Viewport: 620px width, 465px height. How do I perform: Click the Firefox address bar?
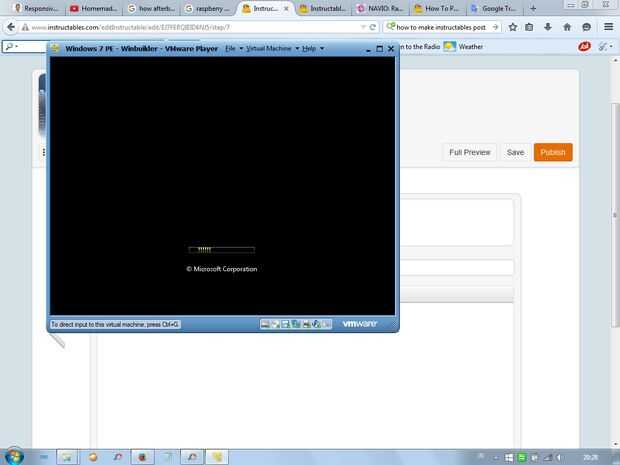pos(194,27)
